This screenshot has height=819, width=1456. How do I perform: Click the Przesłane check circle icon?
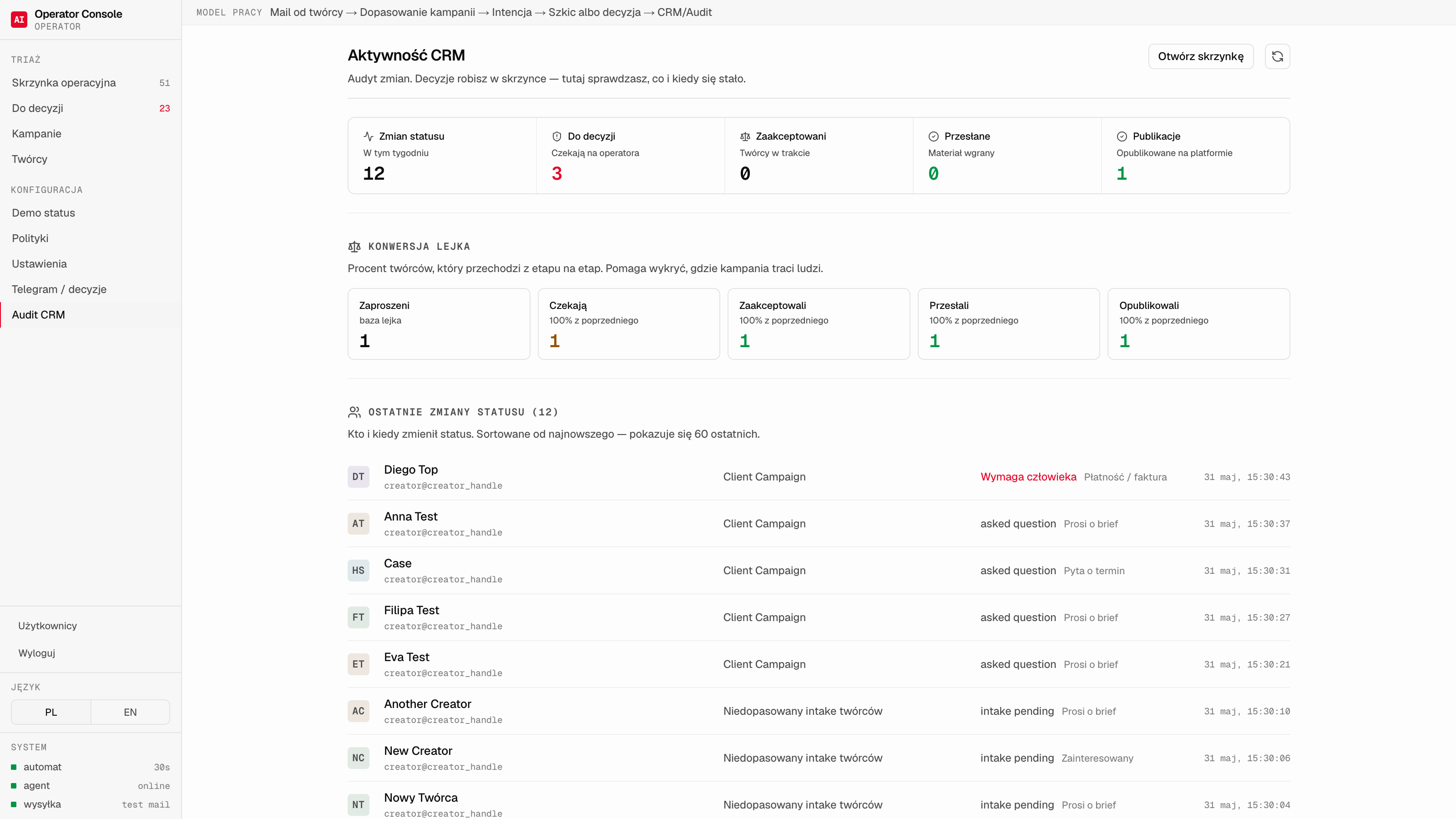tap(934, 136)
